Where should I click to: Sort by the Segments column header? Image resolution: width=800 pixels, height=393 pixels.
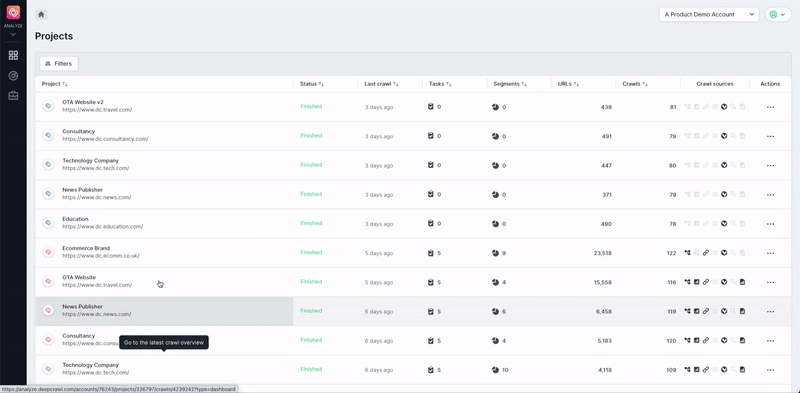509,84
